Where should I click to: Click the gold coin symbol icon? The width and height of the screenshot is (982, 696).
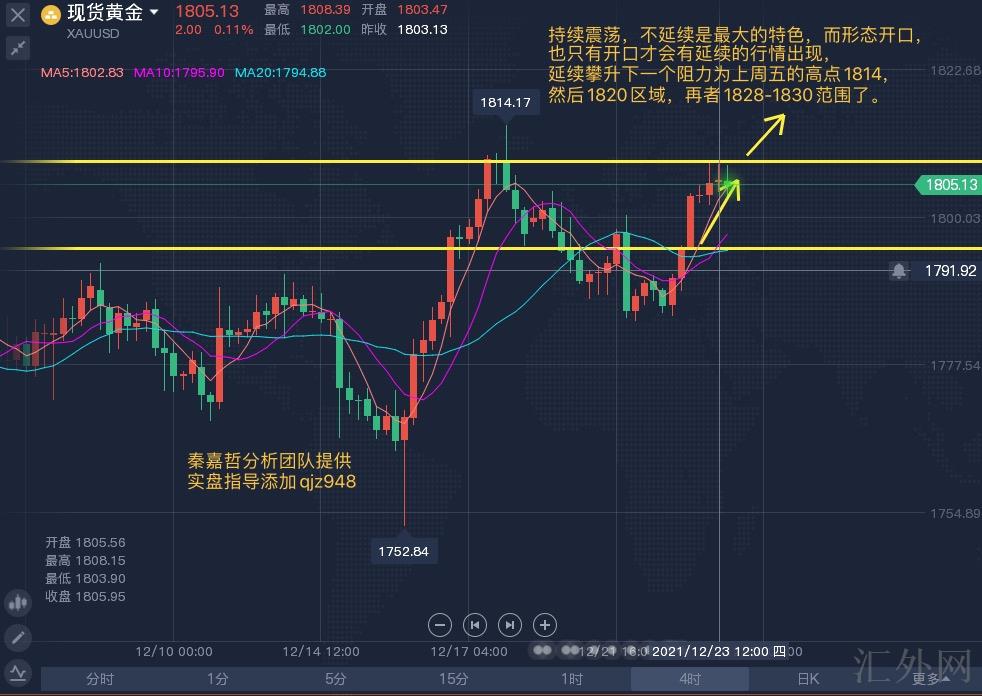tap(51, 14)
